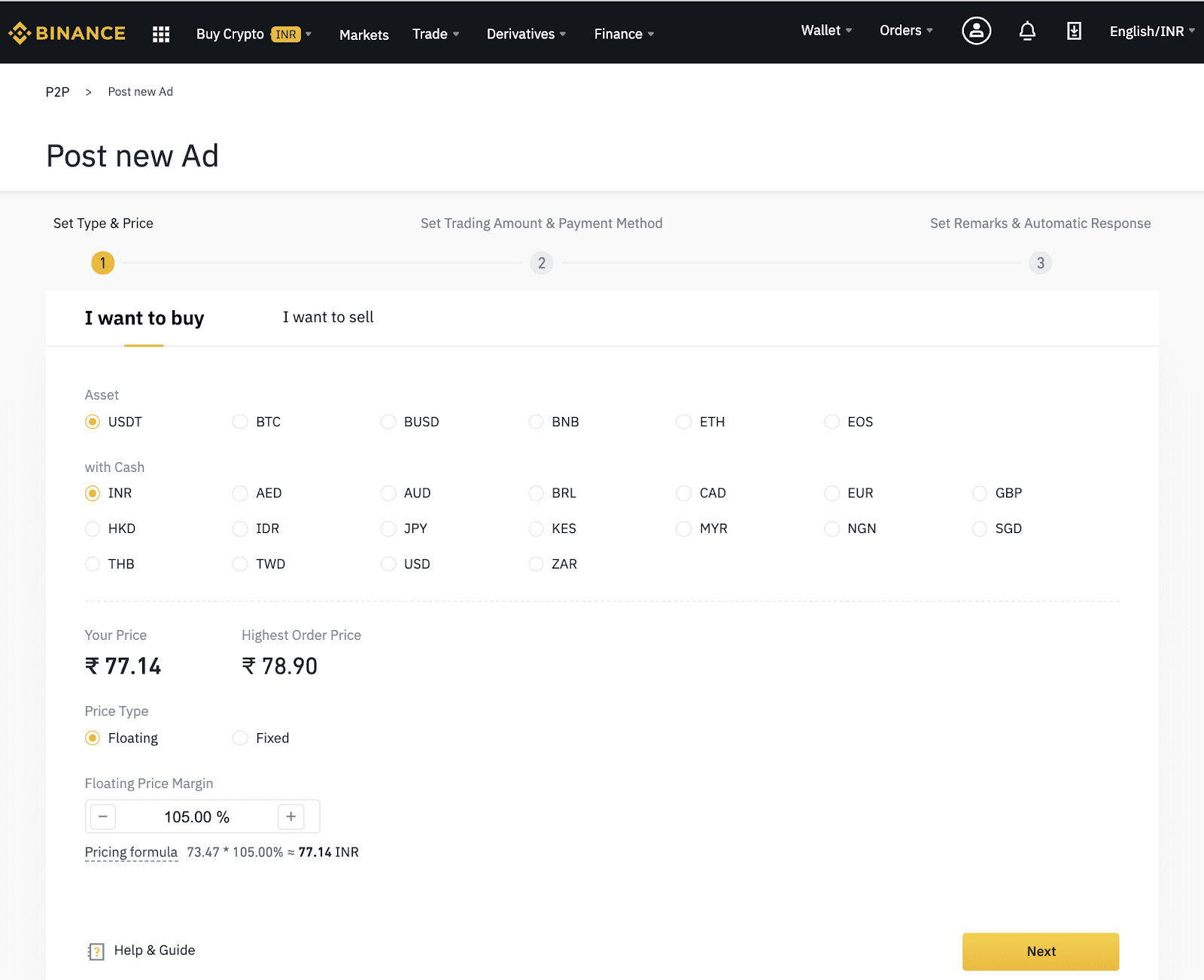1204x980 pixels.
Task: Switch to I want to buy tab
Action: pyautogui.click(x=144, y=318)
